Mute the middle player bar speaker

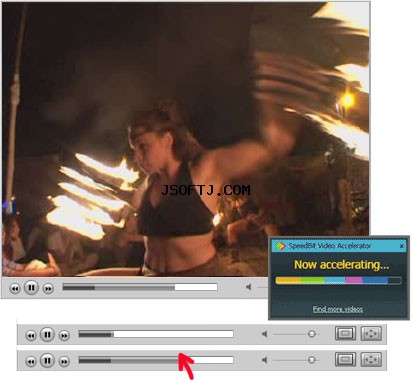265,334
